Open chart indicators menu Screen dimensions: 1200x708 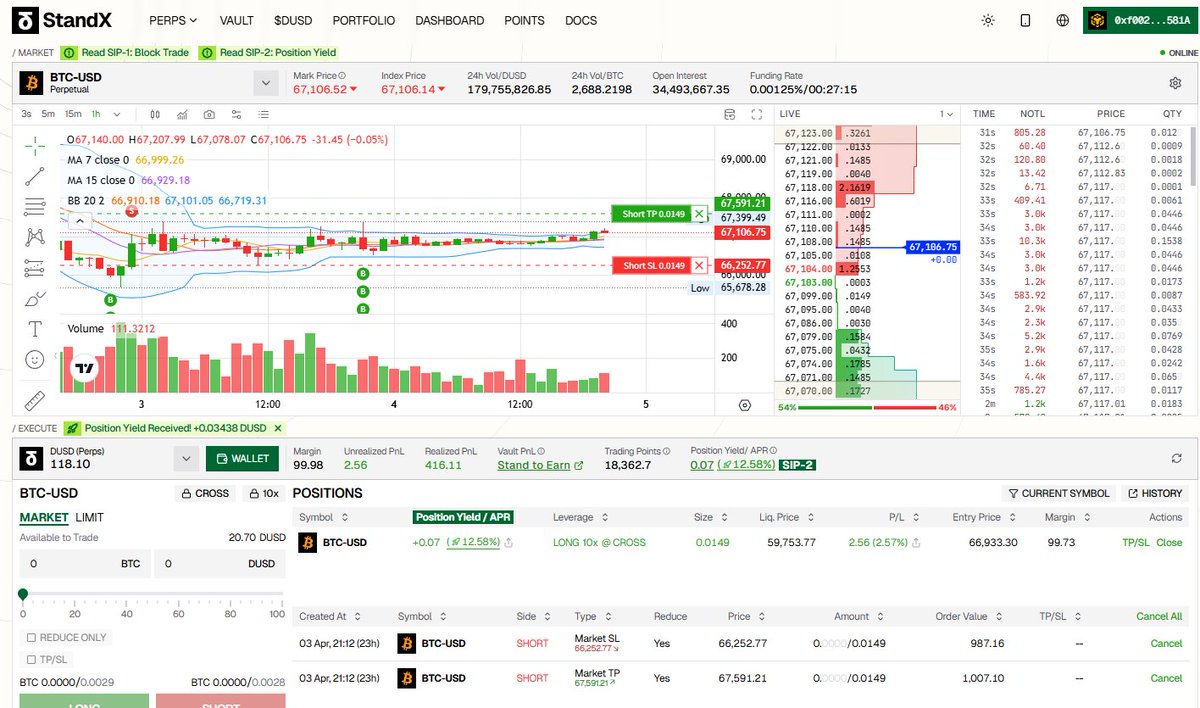point(182,114)
